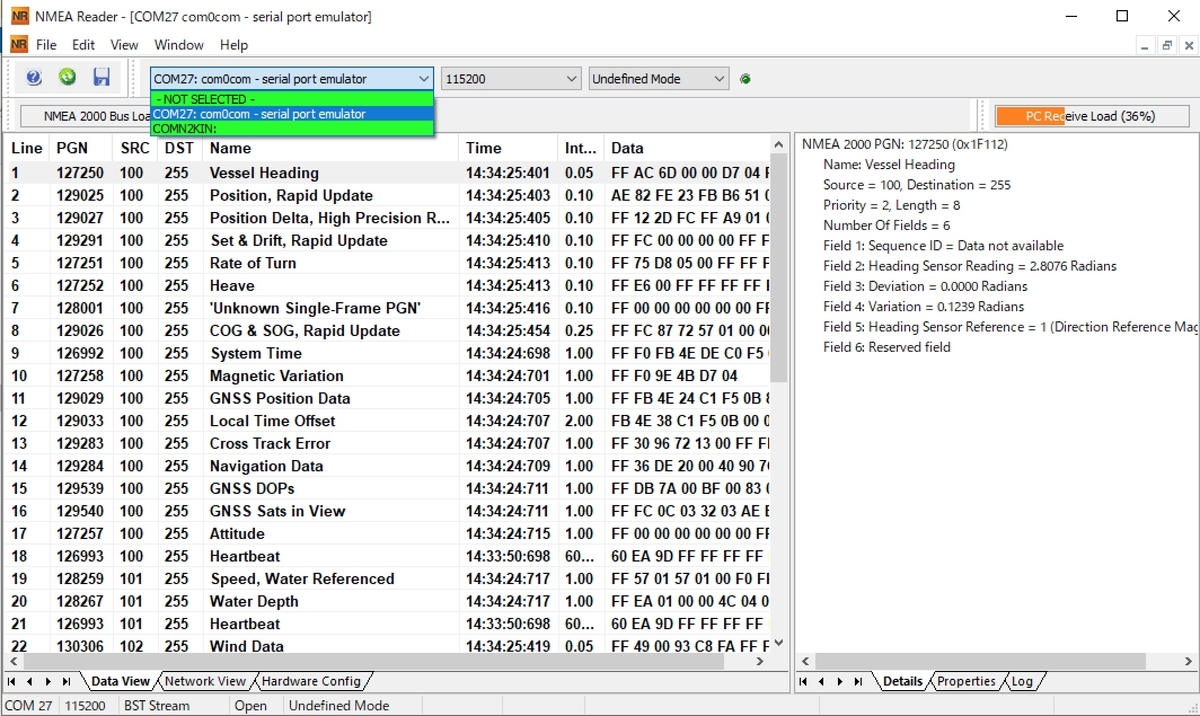Select the Magnetic Variation row
This screenshot has height=716, width=1200.
coord(388,376)
